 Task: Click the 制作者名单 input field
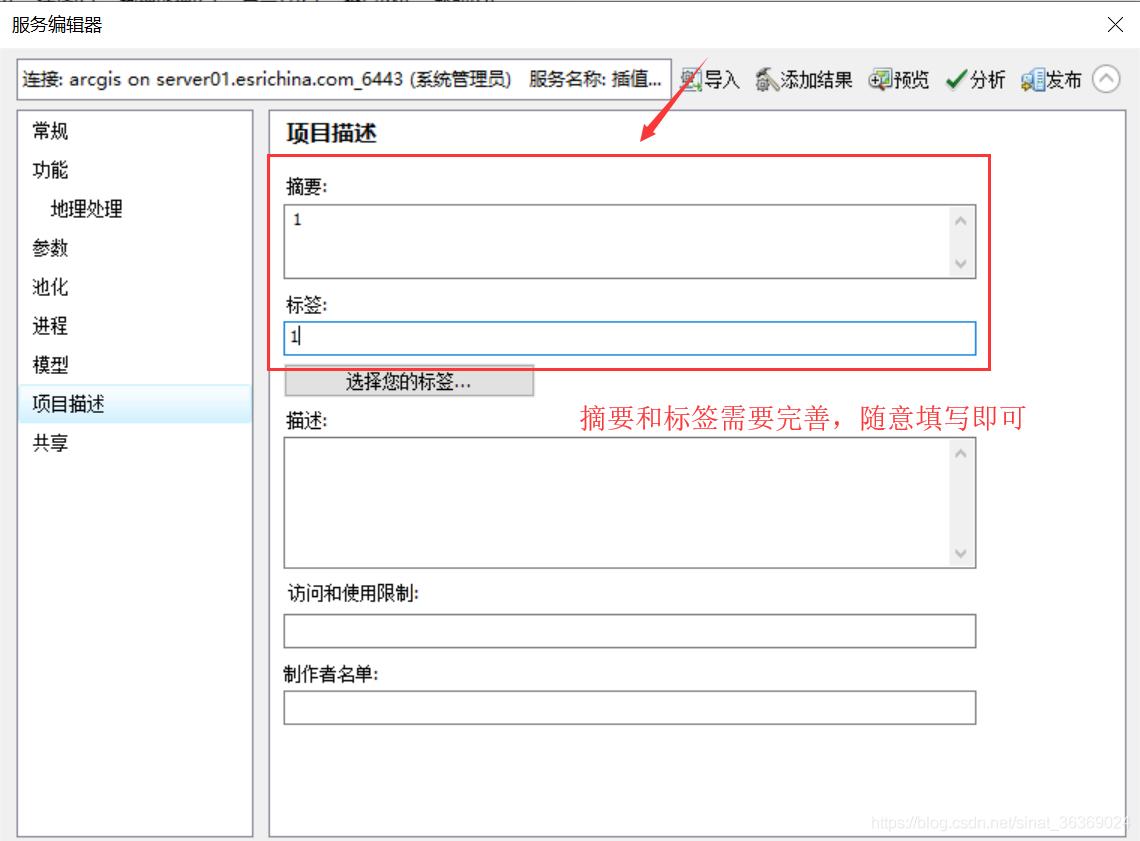(x=628, y=707)
